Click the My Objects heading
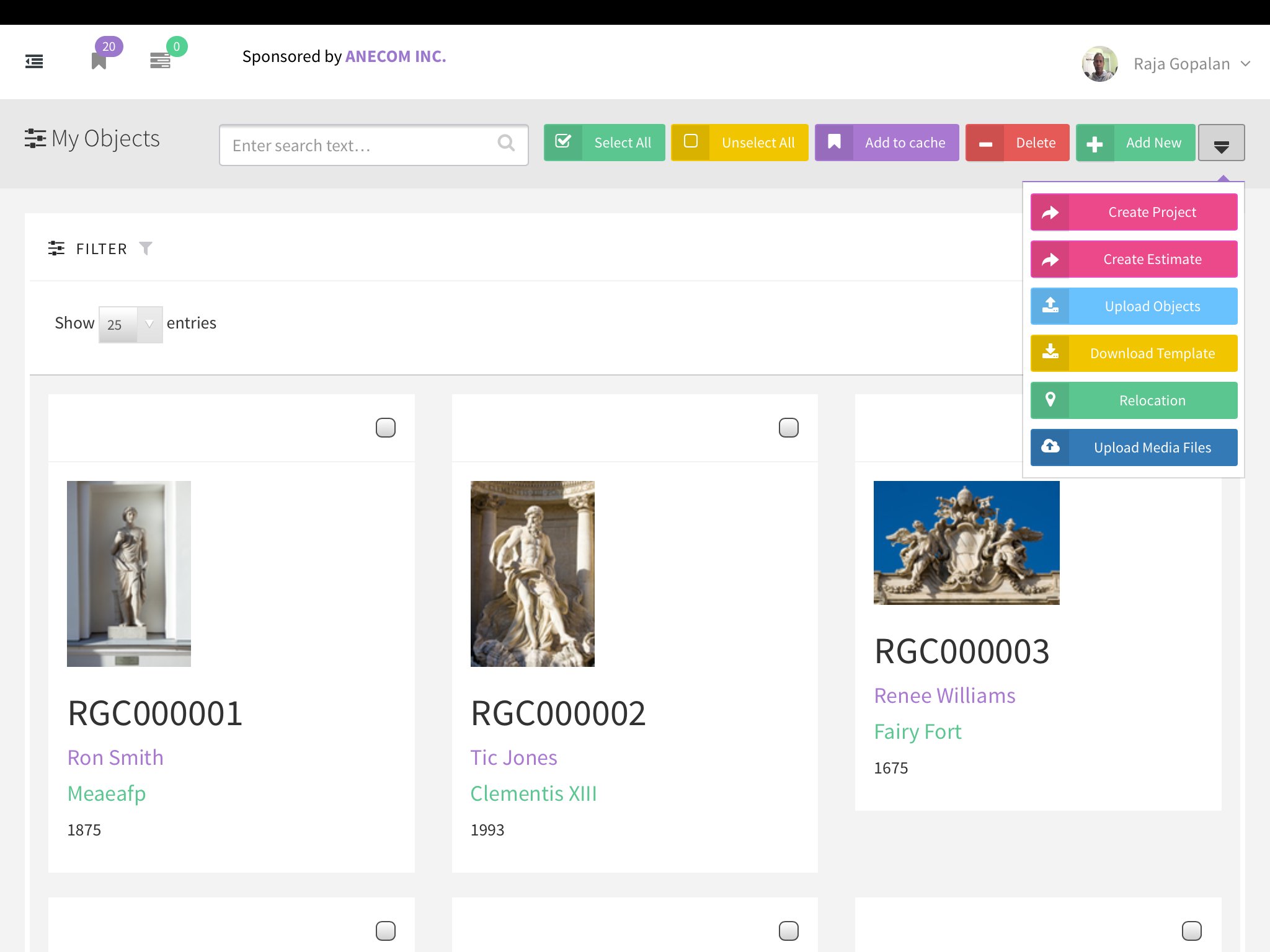Image resolution: width=1270 pixels, height=952 pixels. 105,138
